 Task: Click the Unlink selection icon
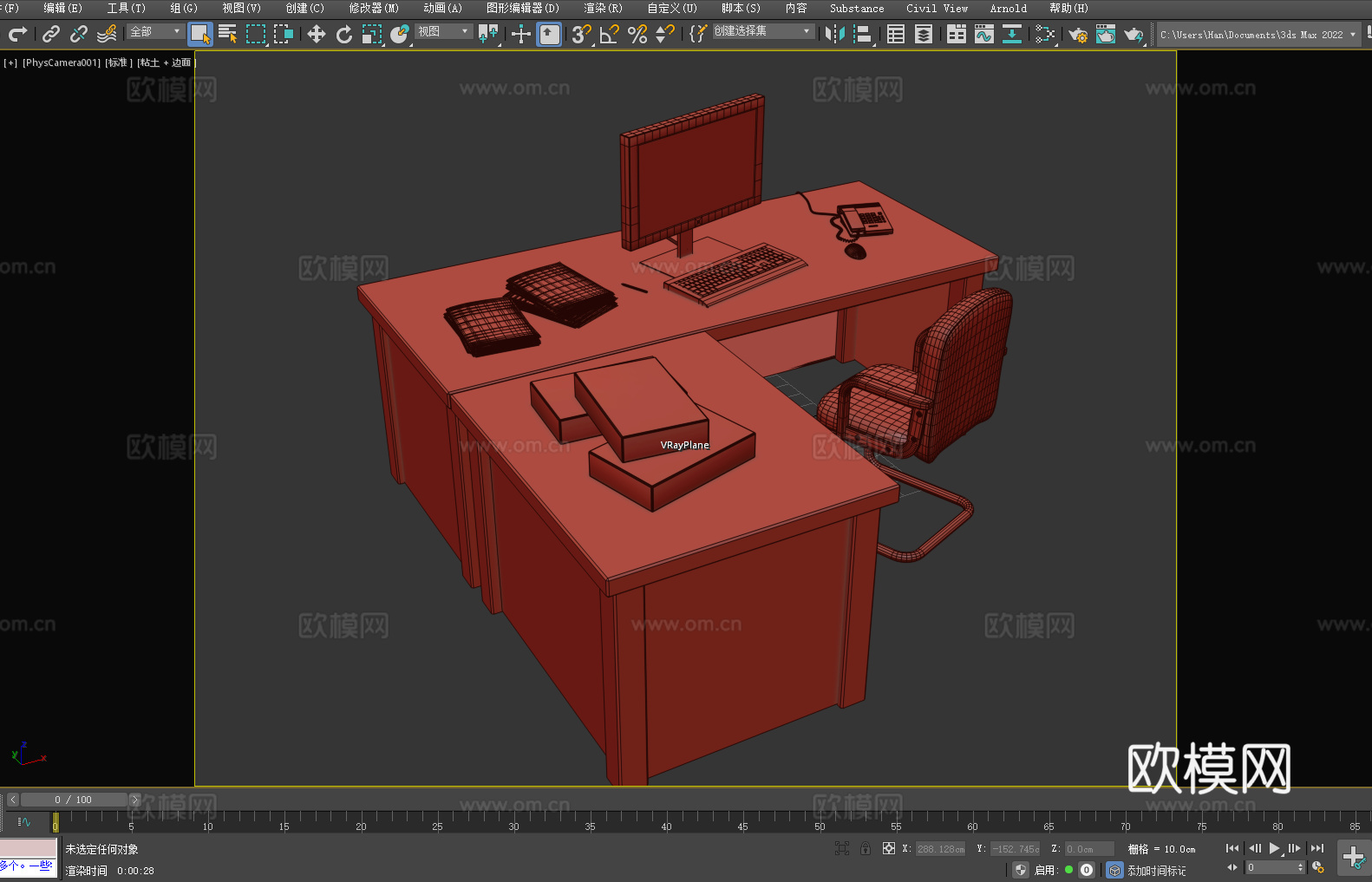click(x=79, y=34)
